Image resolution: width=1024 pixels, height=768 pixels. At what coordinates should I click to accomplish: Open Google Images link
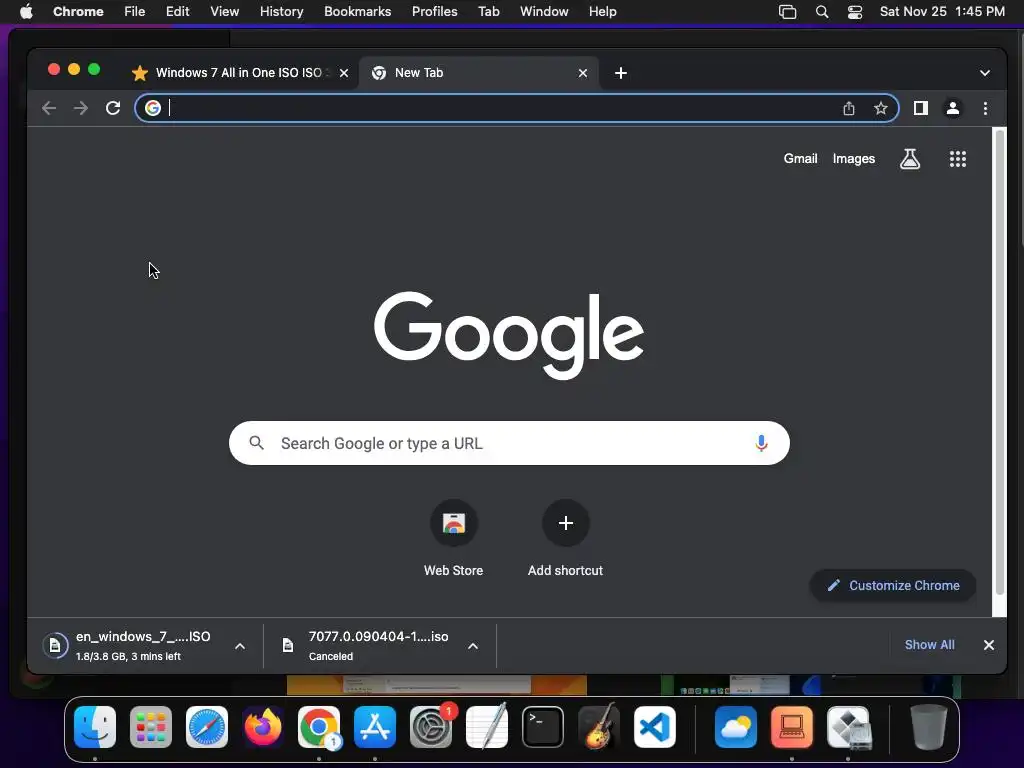[854, 159]
